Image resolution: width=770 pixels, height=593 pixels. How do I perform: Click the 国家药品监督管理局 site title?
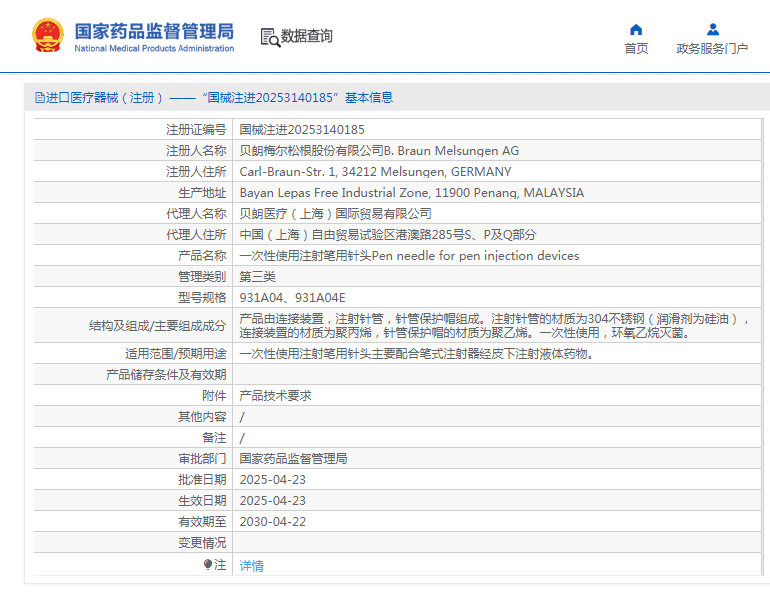click(154, 32)
